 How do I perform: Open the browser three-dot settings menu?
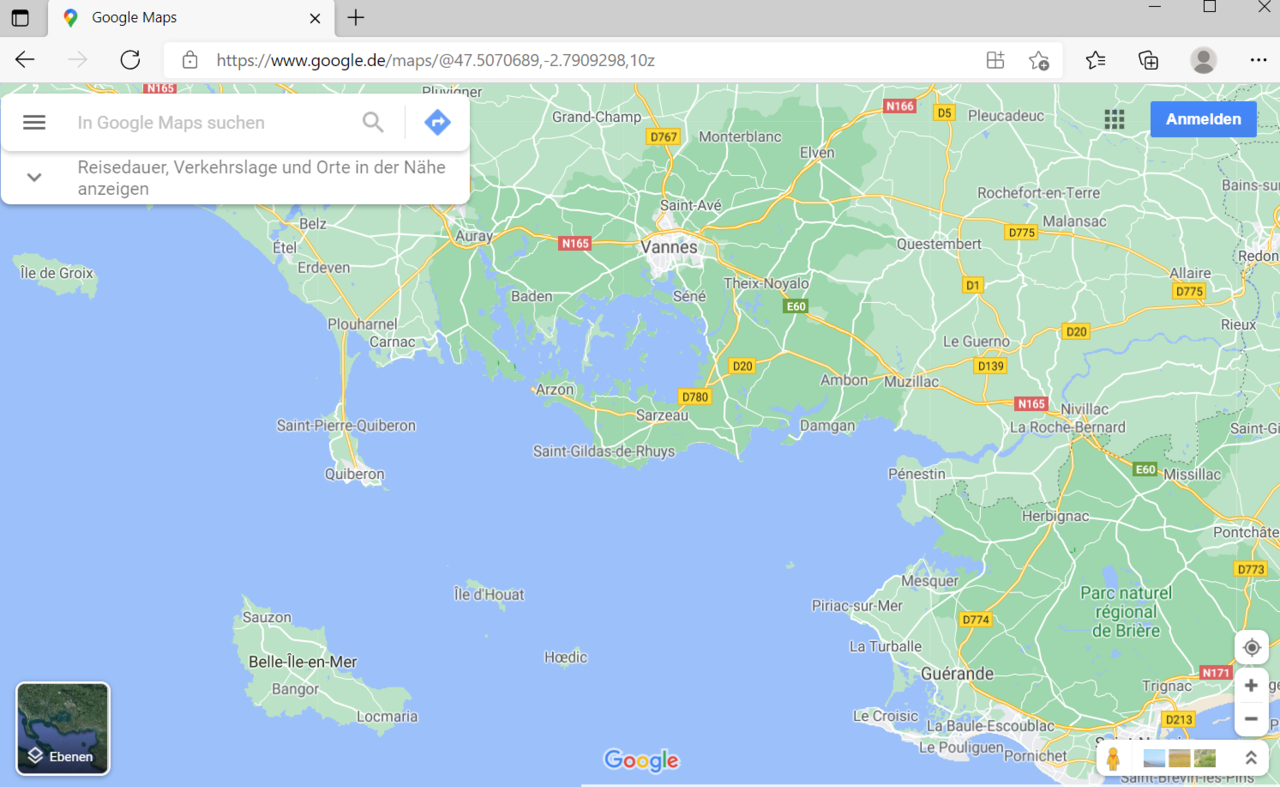click(x=1258, y=60)
